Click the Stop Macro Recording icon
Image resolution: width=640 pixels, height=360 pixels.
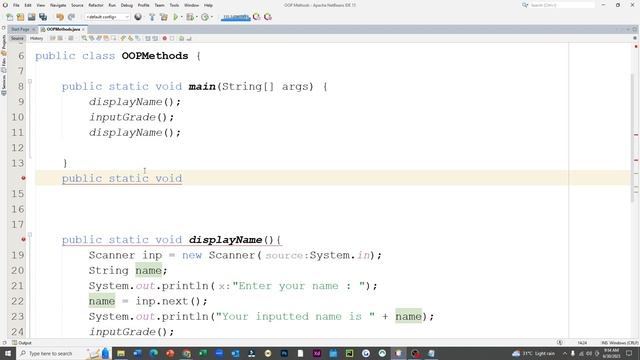pos(172,38)
